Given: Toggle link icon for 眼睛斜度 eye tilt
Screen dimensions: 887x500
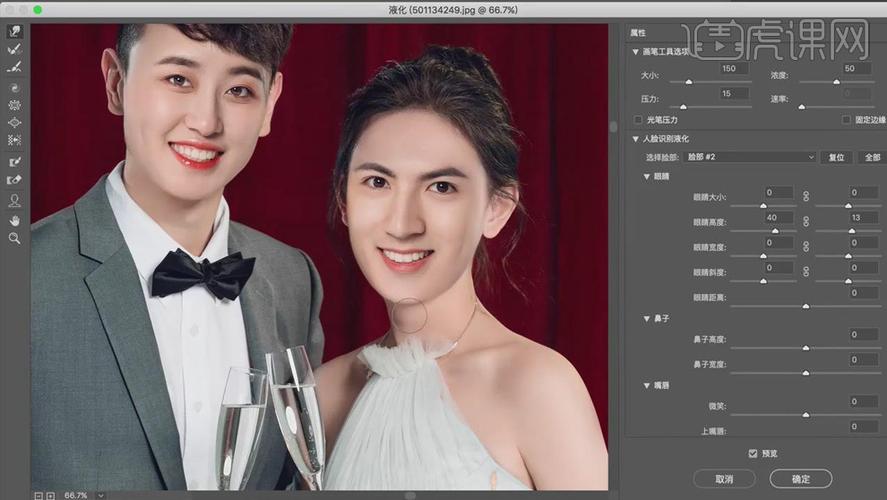Looking at the screenshot, I should click(x=806, y=271).
